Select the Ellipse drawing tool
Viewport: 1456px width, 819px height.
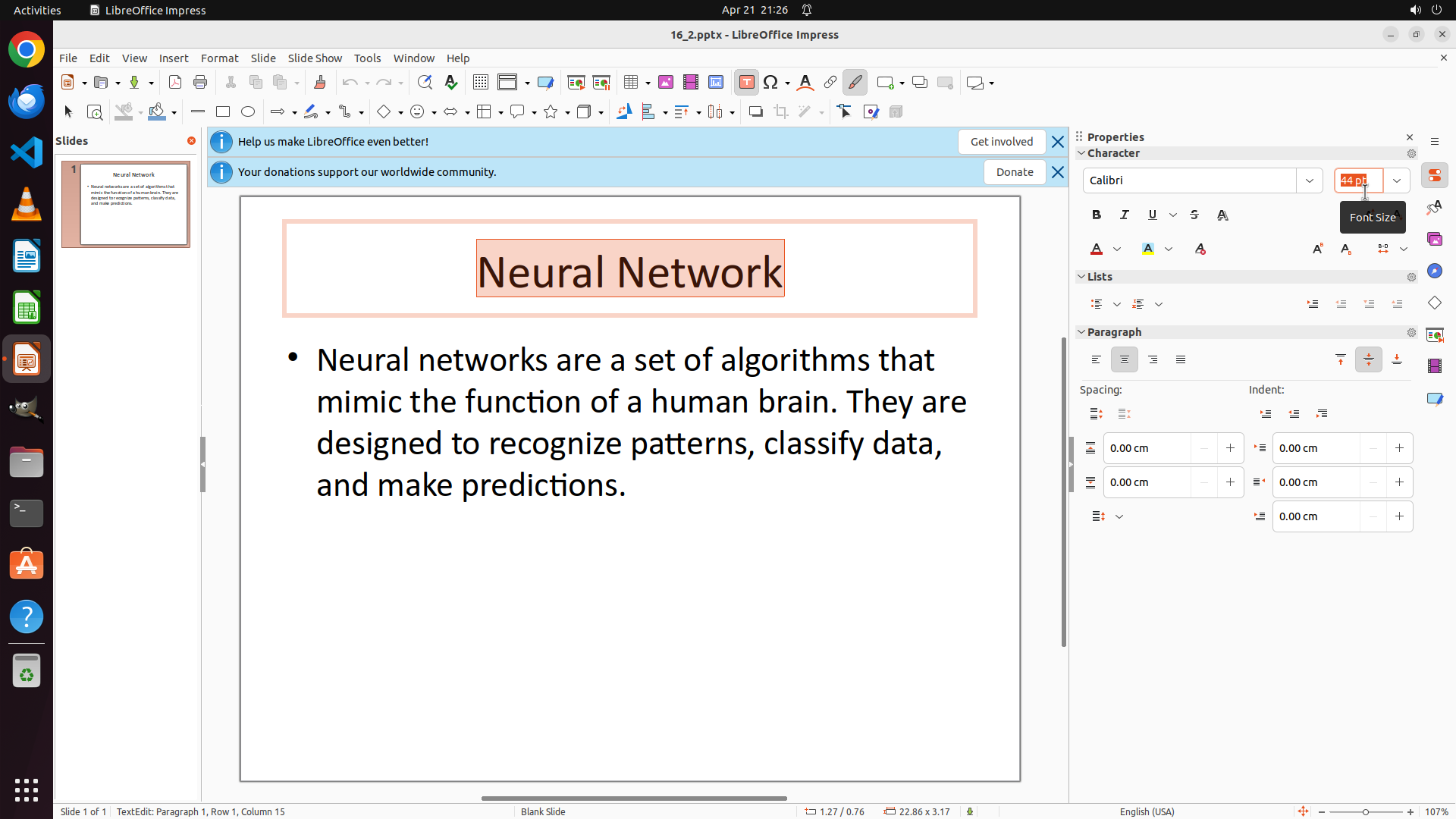[x=248, y=112]
